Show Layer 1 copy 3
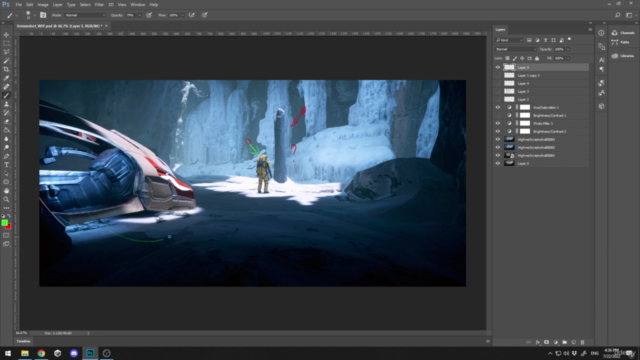 point(498,76)
